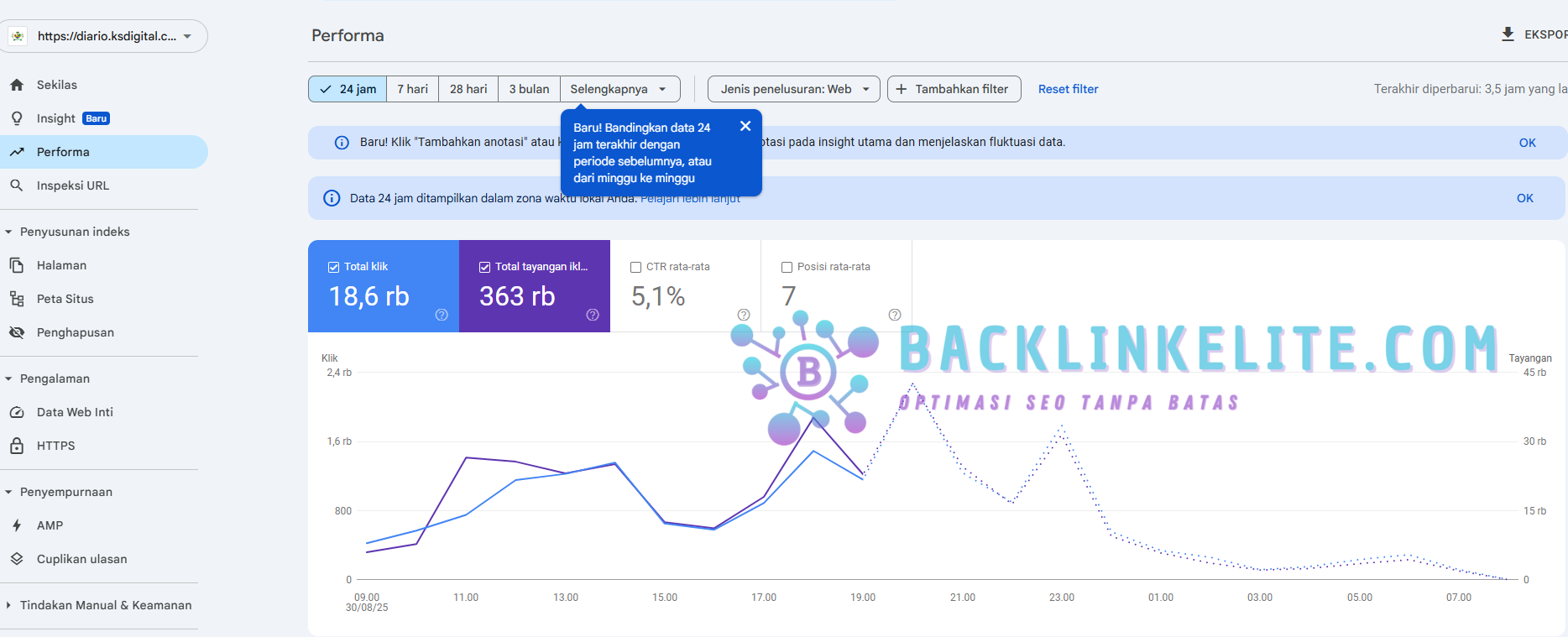Open the Jenis penelusuran: Web dropdown
This screenshot has height=637, width=1568.
pos(793,89)
